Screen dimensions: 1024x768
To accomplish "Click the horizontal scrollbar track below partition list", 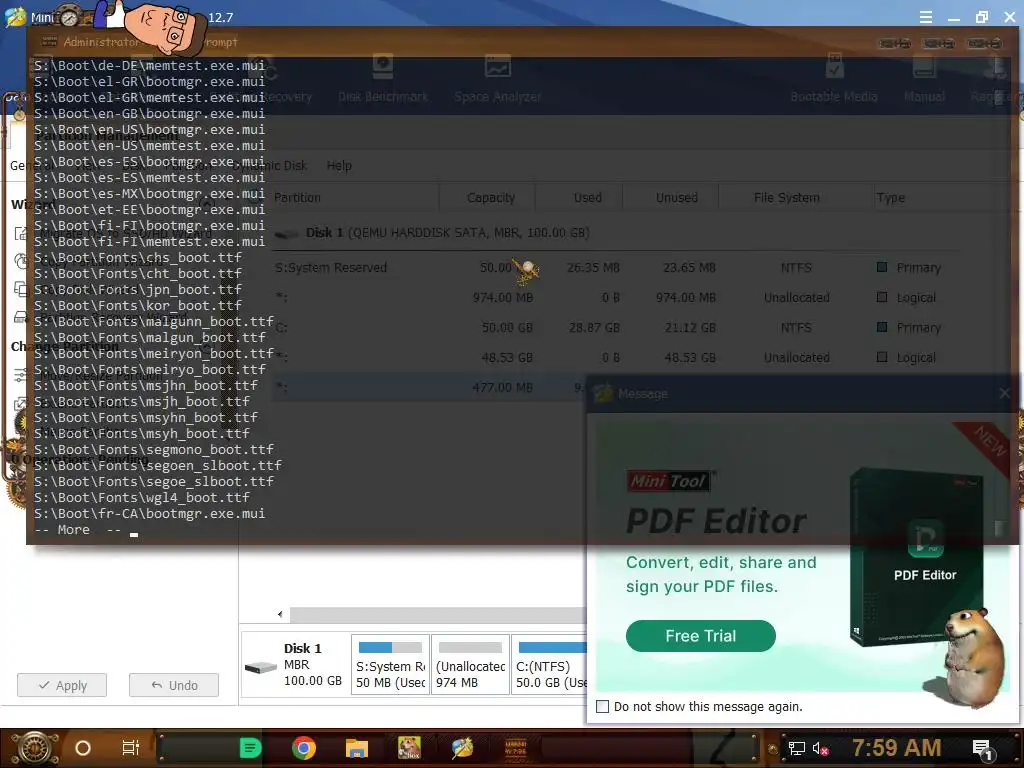I will 438,615.
